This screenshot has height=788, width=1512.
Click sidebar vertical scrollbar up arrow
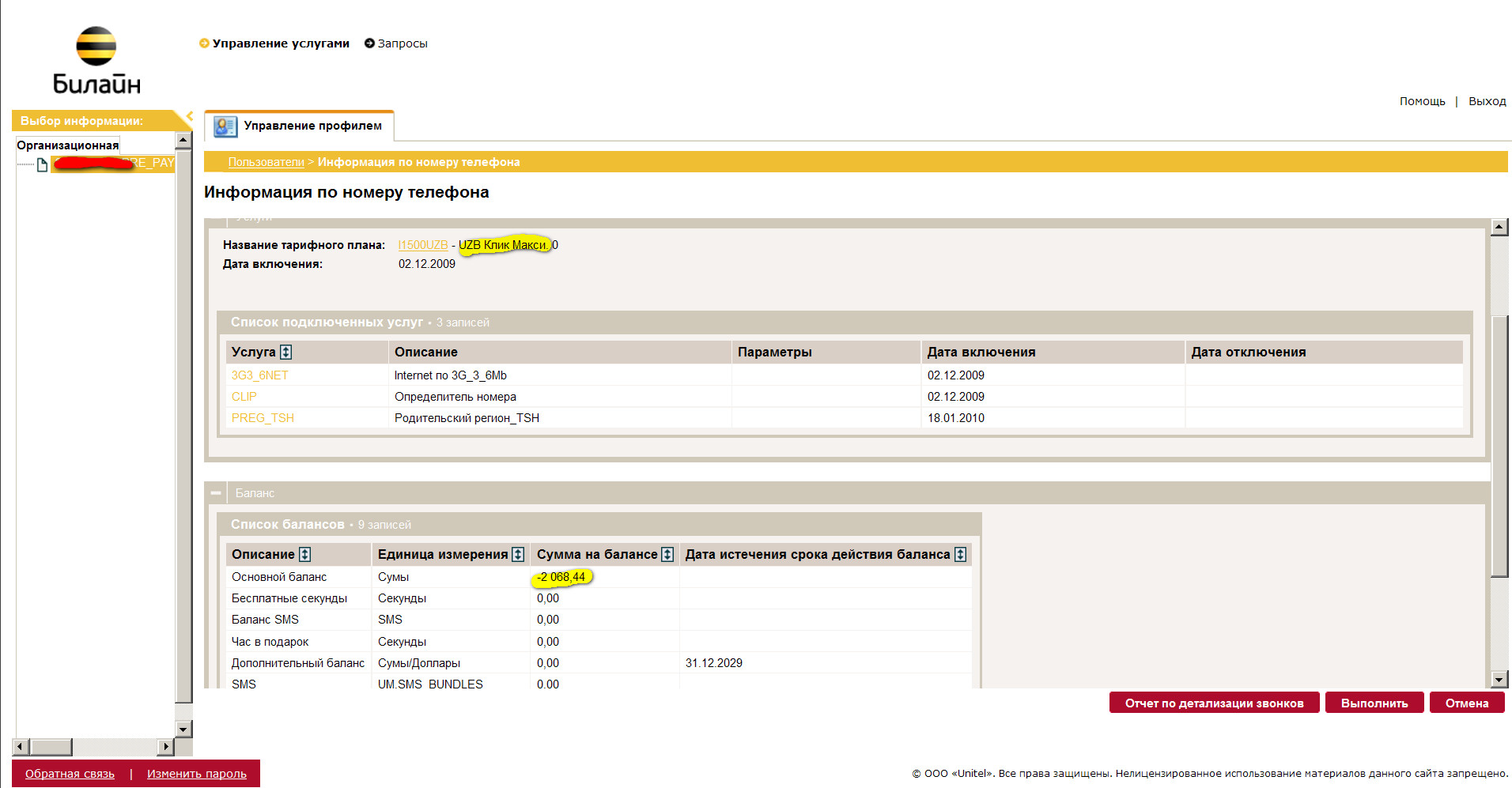pyautogui.click(x=183, y=141)
